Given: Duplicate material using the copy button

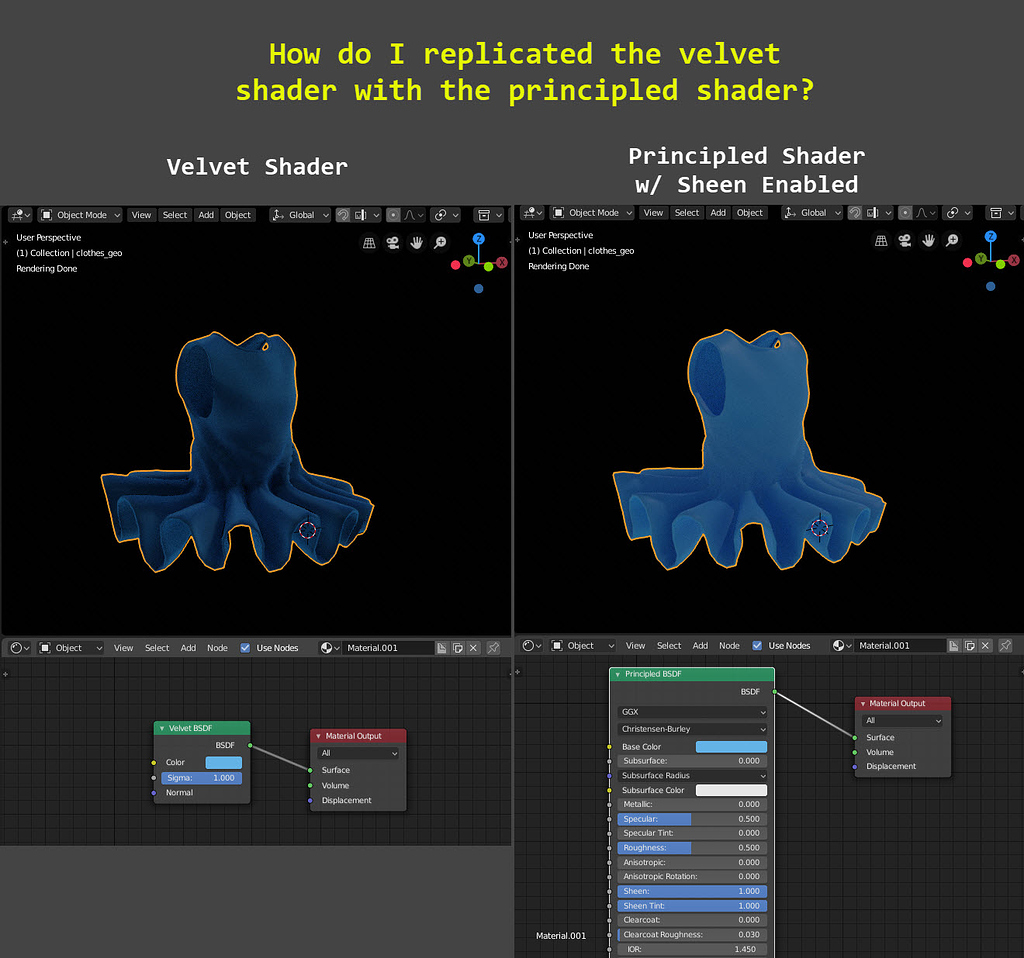Looking at the screenshot, I should [458, 647].
